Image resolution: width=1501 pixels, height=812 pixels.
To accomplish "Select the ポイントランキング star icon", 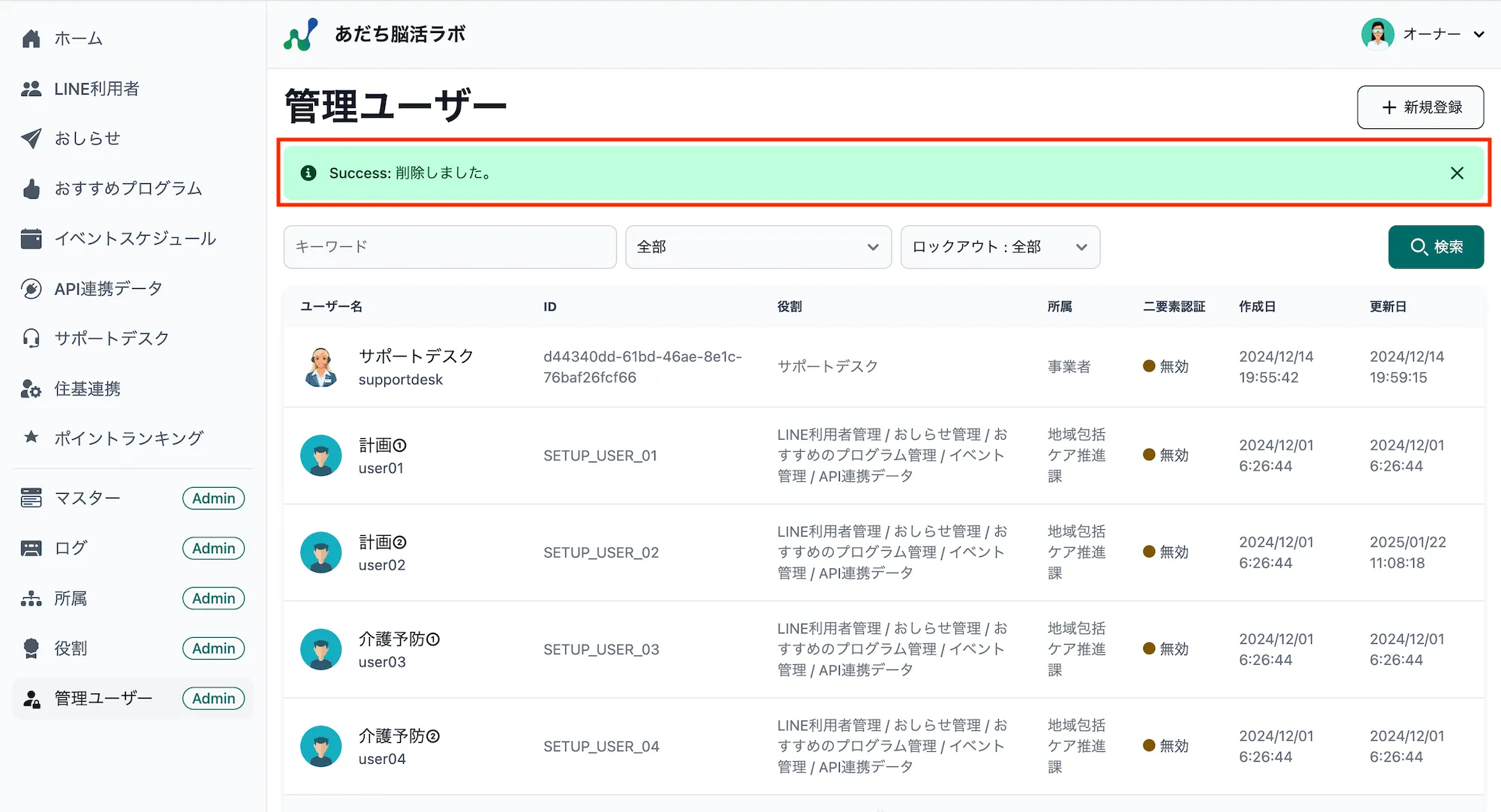I will (31, 438).
